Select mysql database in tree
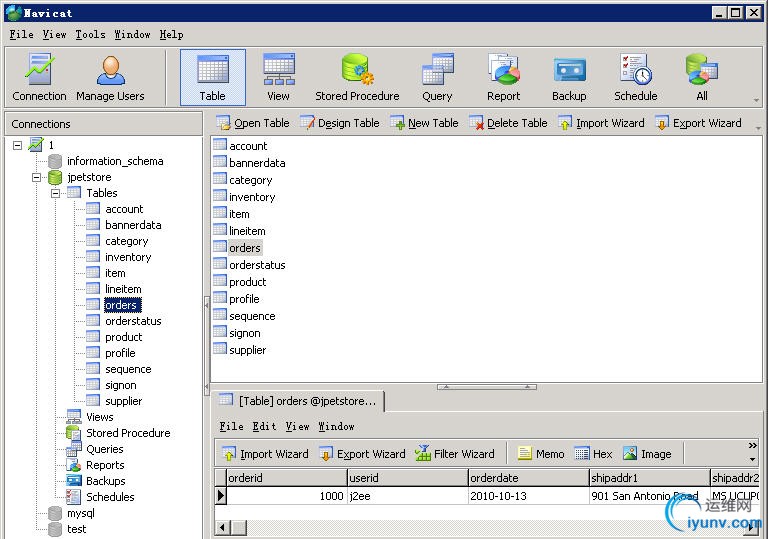 pos(81,513)
